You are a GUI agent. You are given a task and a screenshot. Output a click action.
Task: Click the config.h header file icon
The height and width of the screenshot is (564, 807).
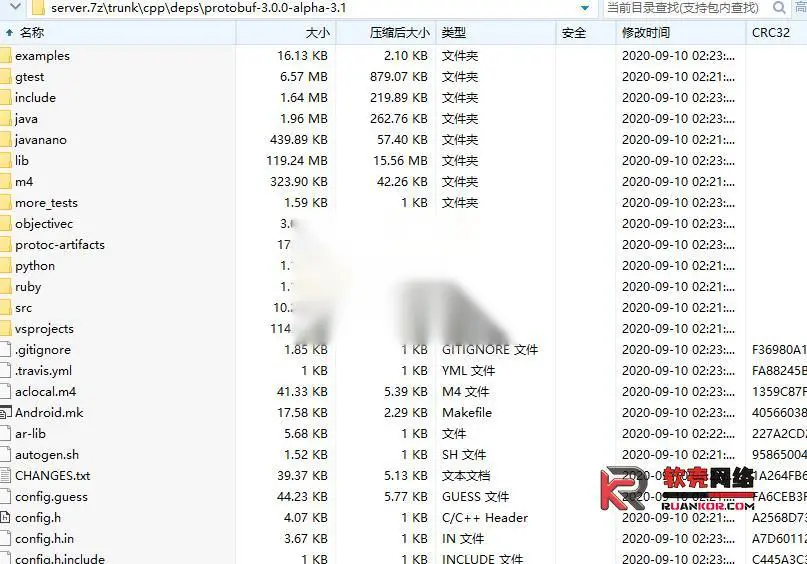pos(5,518)
